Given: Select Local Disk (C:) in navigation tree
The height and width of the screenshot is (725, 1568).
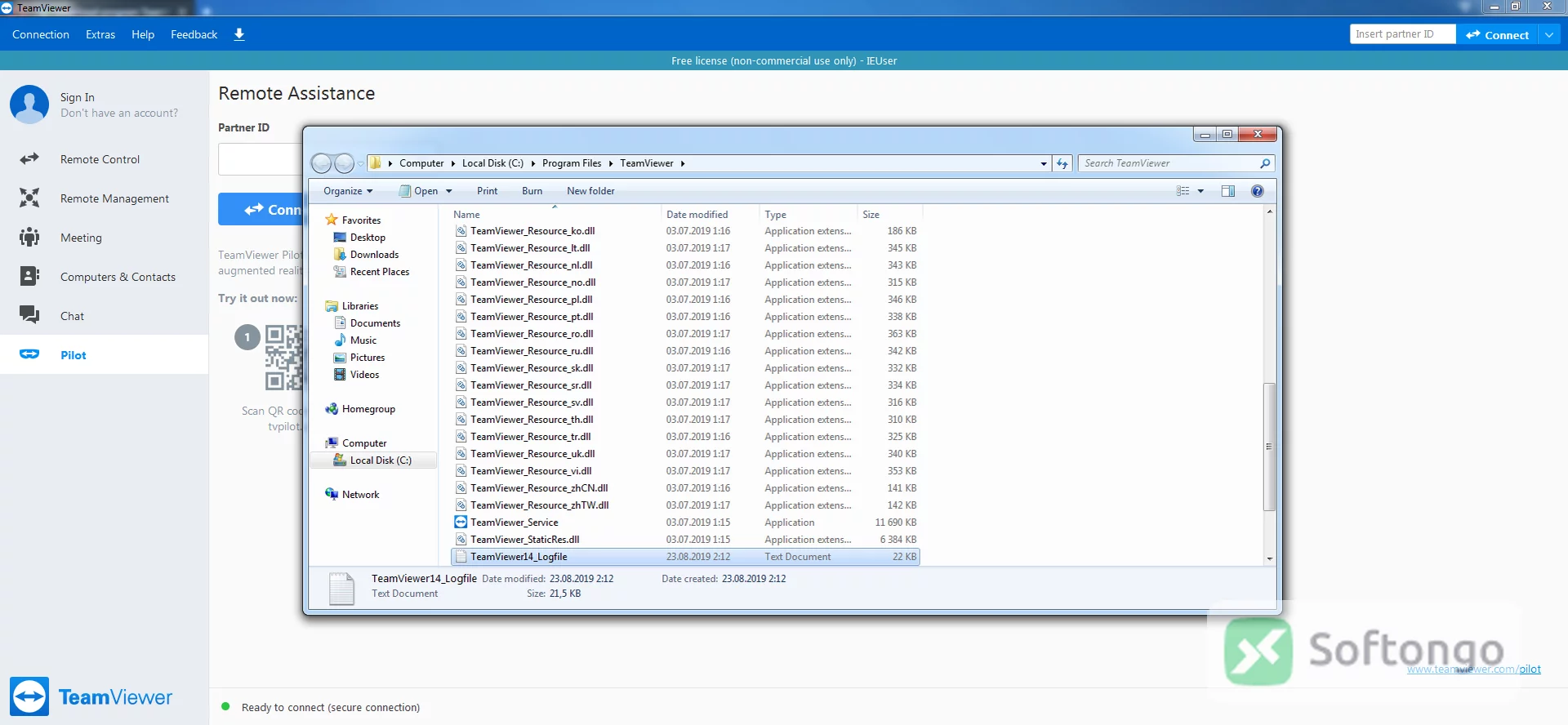Looking at the screenshot, I should click(381, 460).
